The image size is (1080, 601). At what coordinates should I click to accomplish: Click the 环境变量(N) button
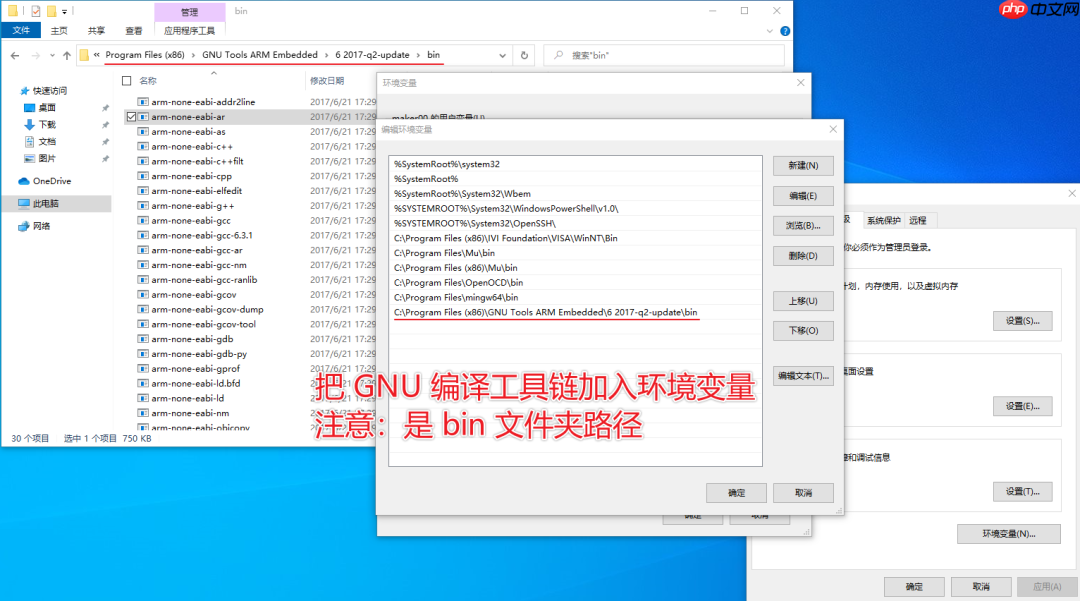(1010, 533)
